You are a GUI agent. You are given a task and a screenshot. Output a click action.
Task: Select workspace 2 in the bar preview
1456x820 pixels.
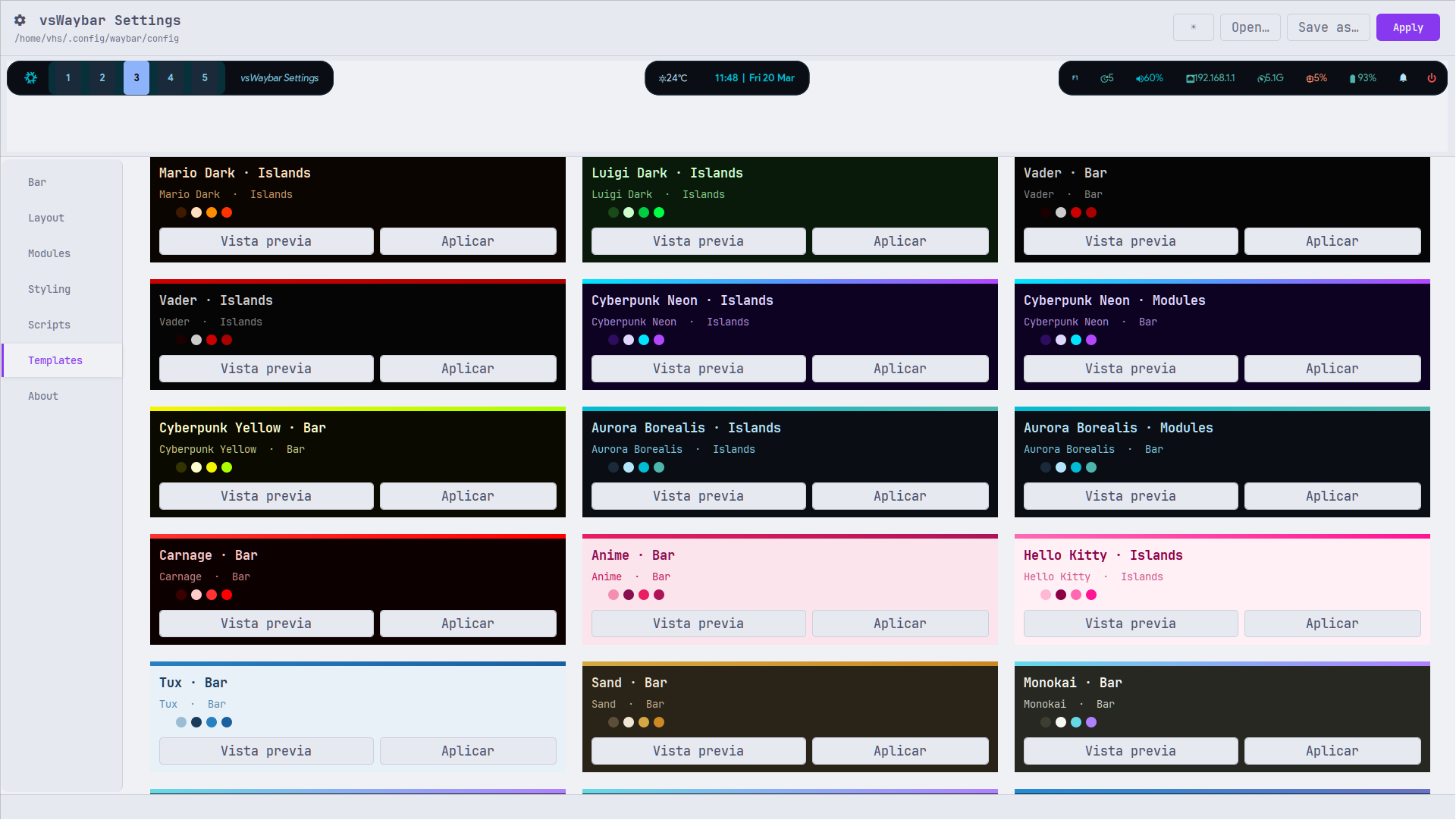tap(102, 77)
